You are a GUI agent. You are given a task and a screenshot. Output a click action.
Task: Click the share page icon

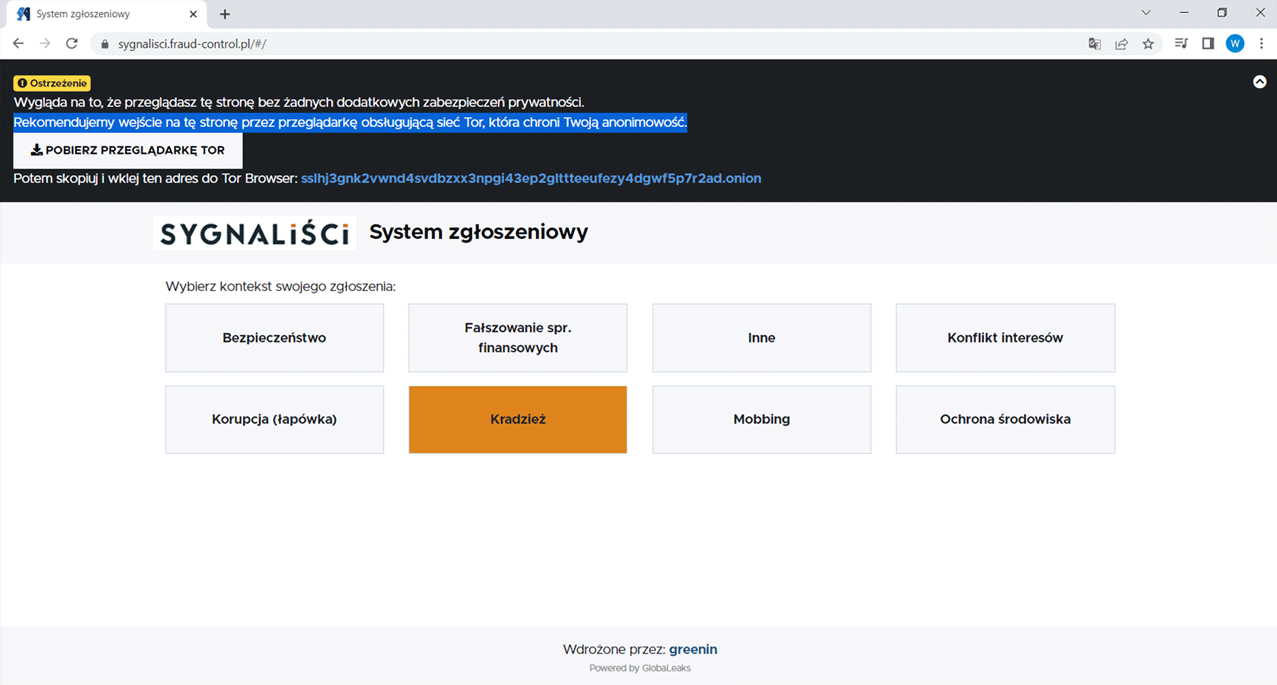[1122, 44]
